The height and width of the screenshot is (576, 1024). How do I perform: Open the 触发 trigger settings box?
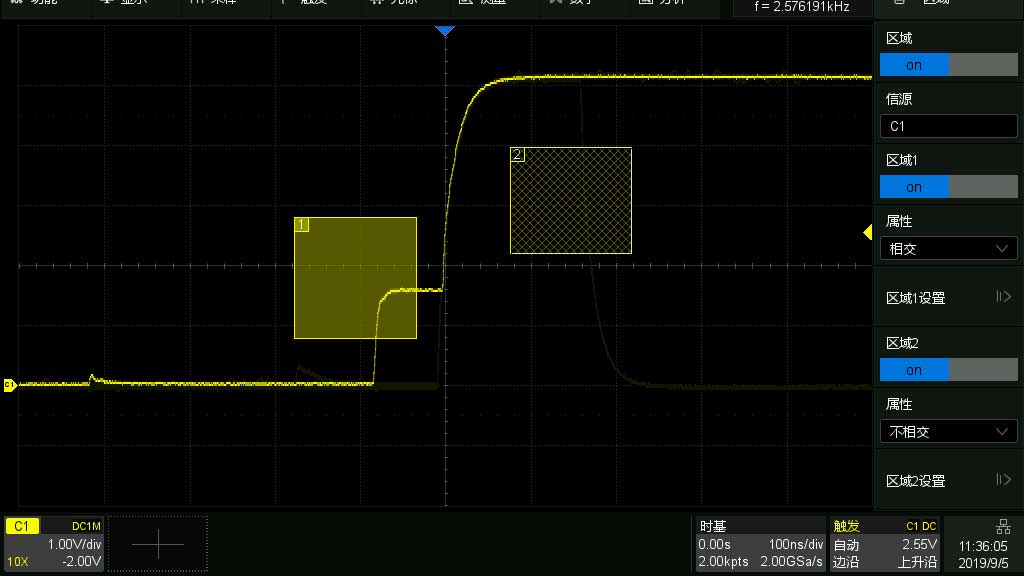(884, 544)
